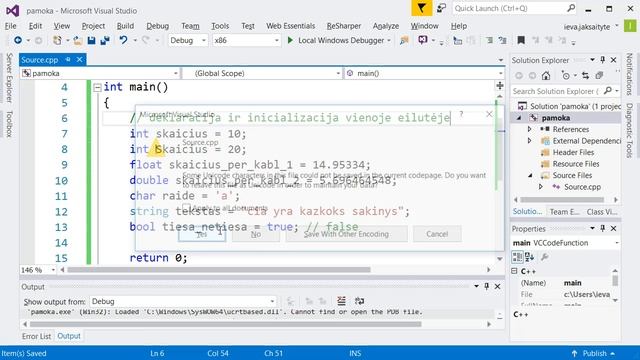Screen dimensions: 640x360
Task: Open Find in Files from the toolbar
Action: click(404, 40)
